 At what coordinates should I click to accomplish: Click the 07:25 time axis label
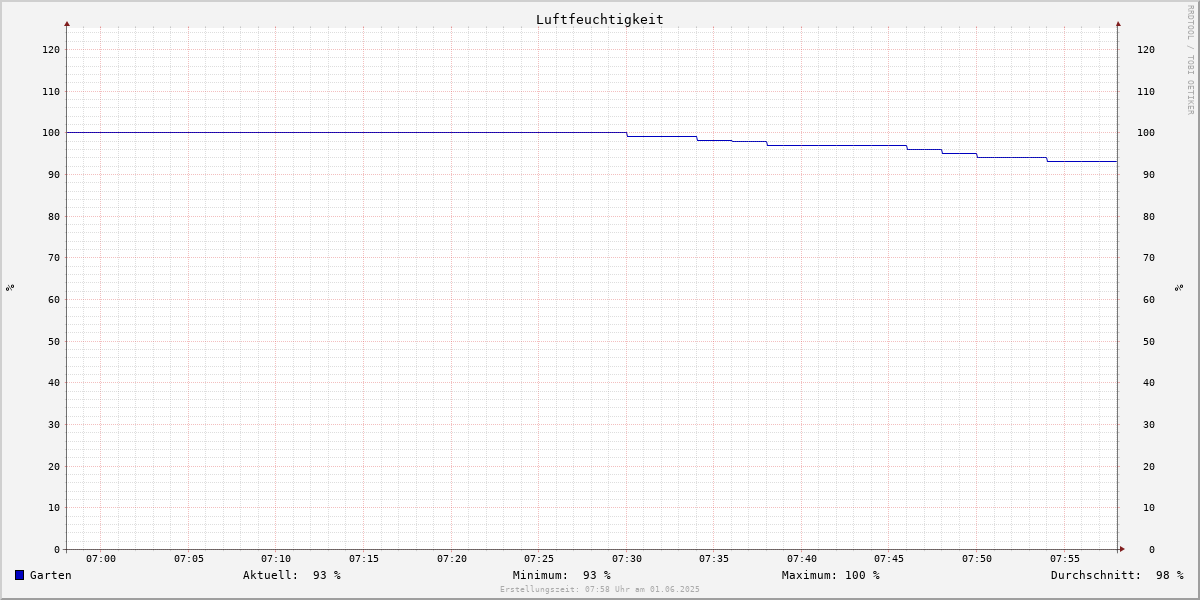click(x=539, y=559)
